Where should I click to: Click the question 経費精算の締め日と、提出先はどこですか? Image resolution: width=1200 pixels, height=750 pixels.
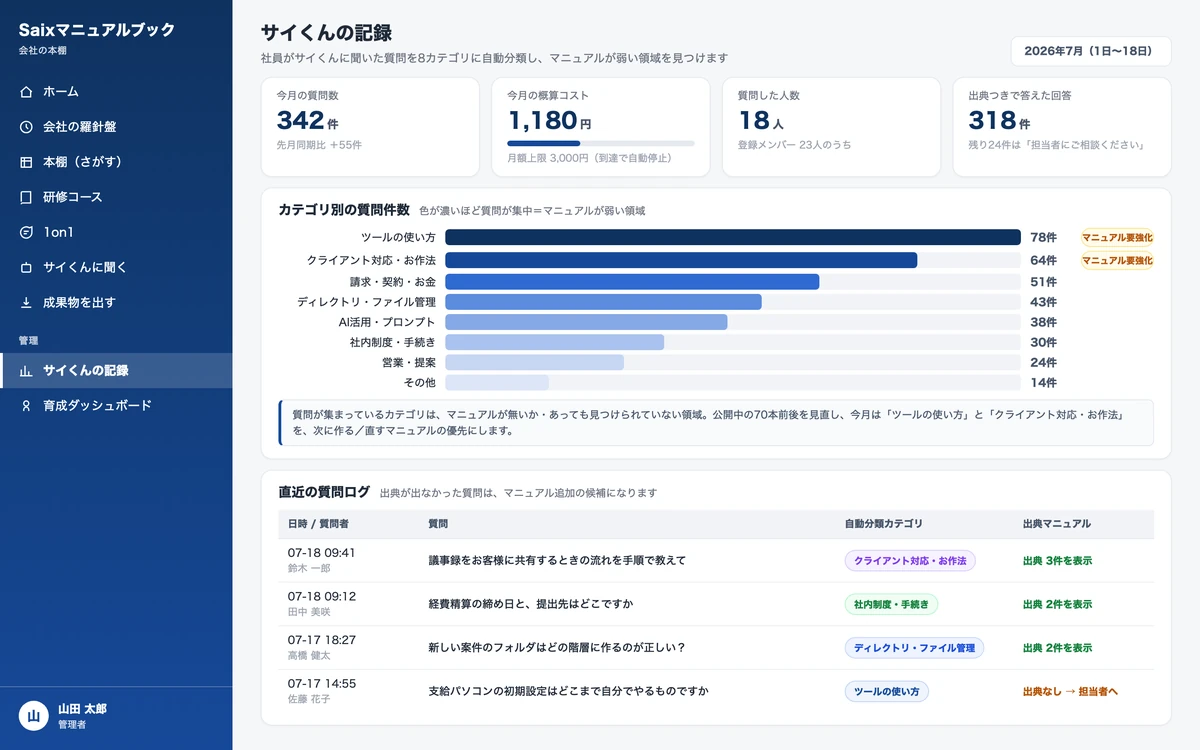point(531,605)
